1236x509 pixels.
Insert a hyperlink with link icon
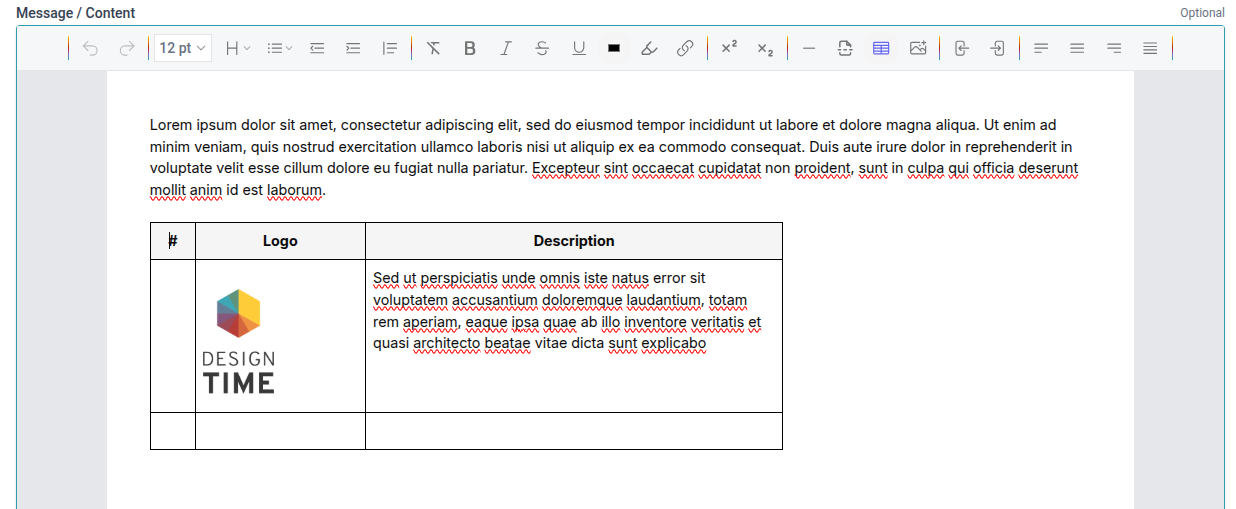(x=685, y=48)
